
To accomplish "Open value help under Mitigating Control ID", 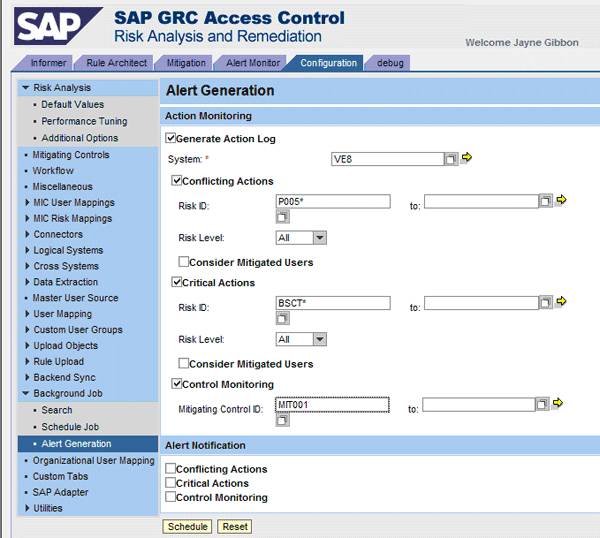I will coord(282,421).
